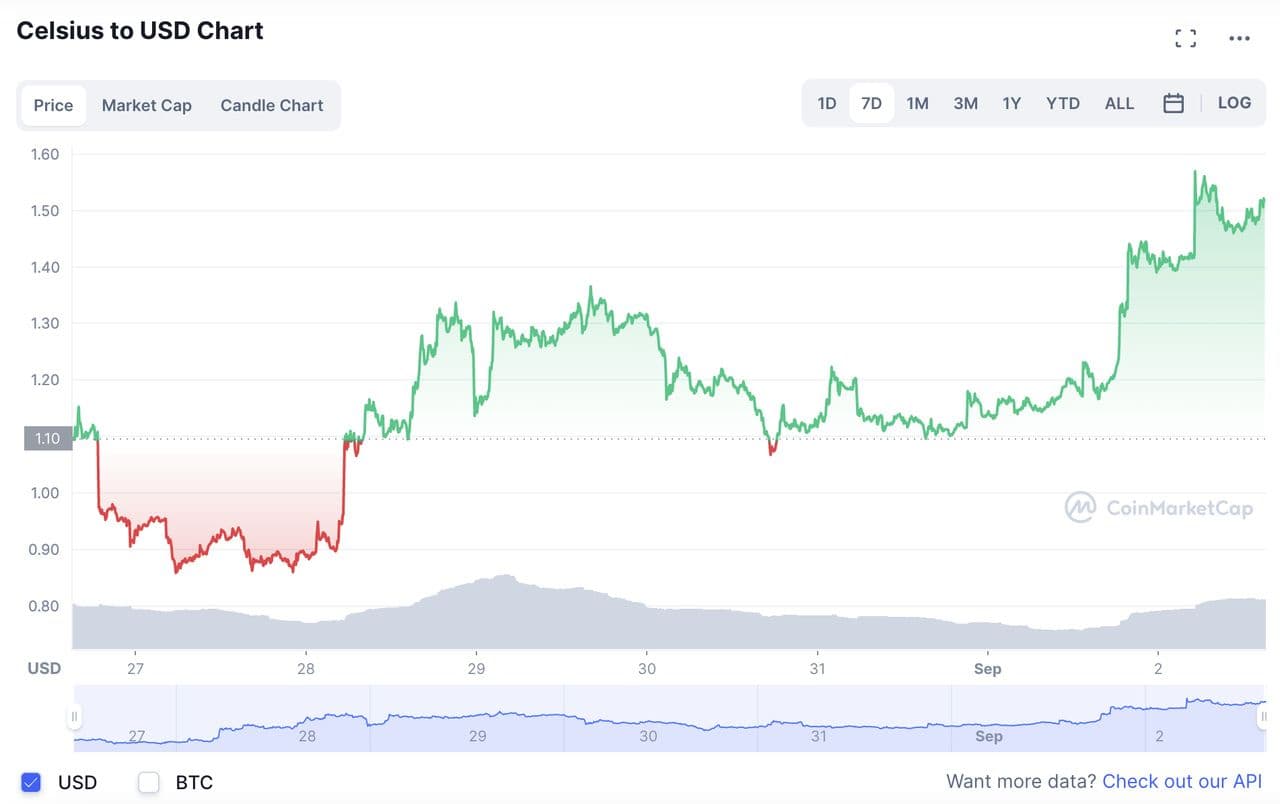The height and width of the screenshot is (804, 1280).
Task: Enable the BTC checkbox
Action: click(149, 782)
